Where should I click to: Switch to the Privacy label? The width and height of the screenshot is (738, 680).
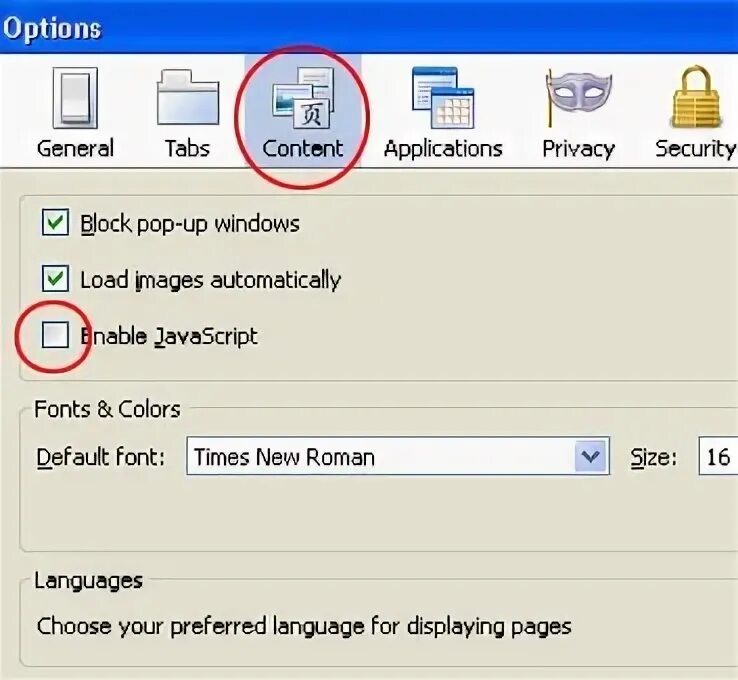pyautogui.click(x=578, y=149)
